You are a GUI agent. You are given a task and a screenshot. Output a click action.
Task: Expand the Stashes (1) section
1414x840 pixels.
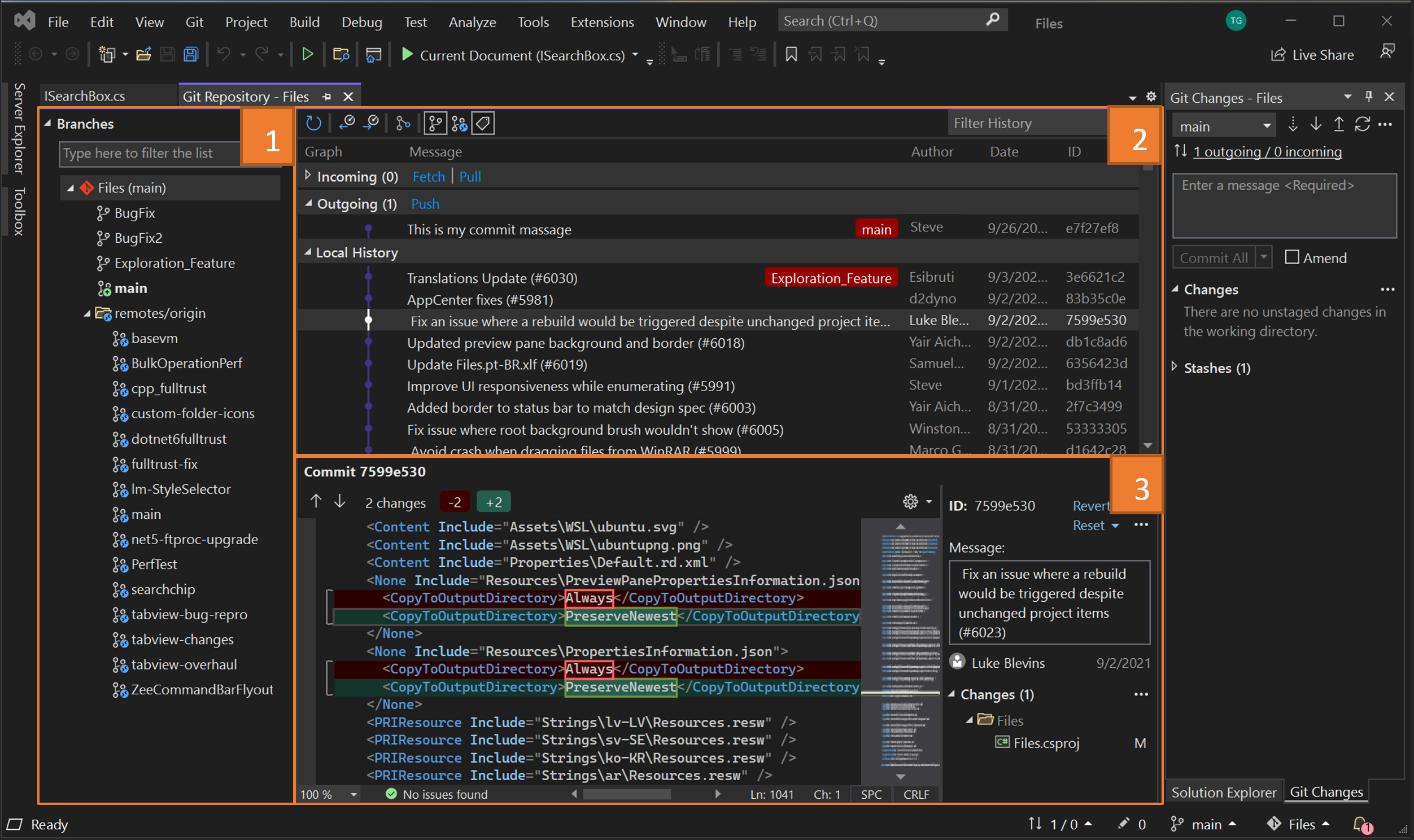point(1175,368)
